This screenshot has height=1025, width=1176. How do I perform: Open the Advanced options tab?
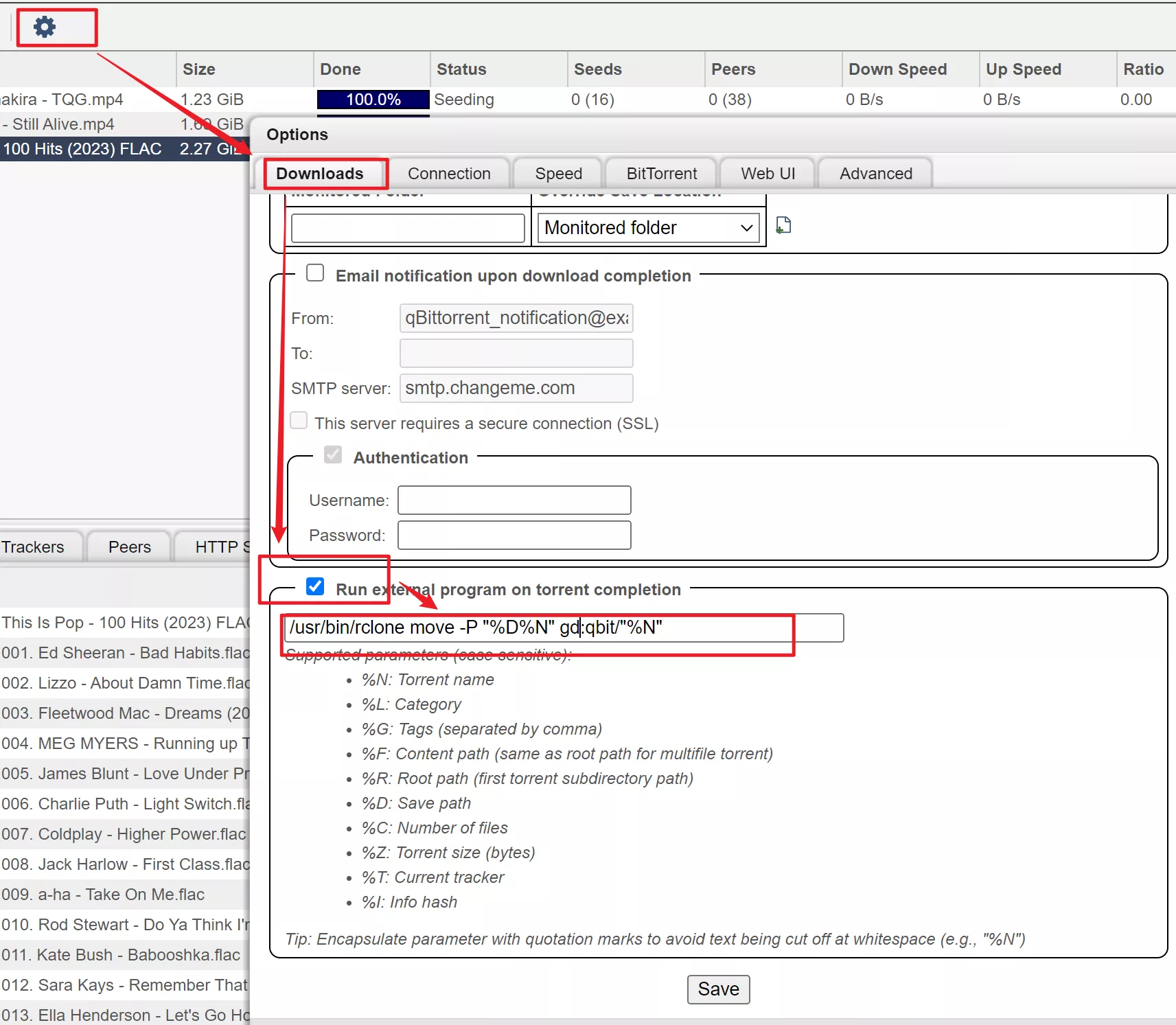coord(875,174)
